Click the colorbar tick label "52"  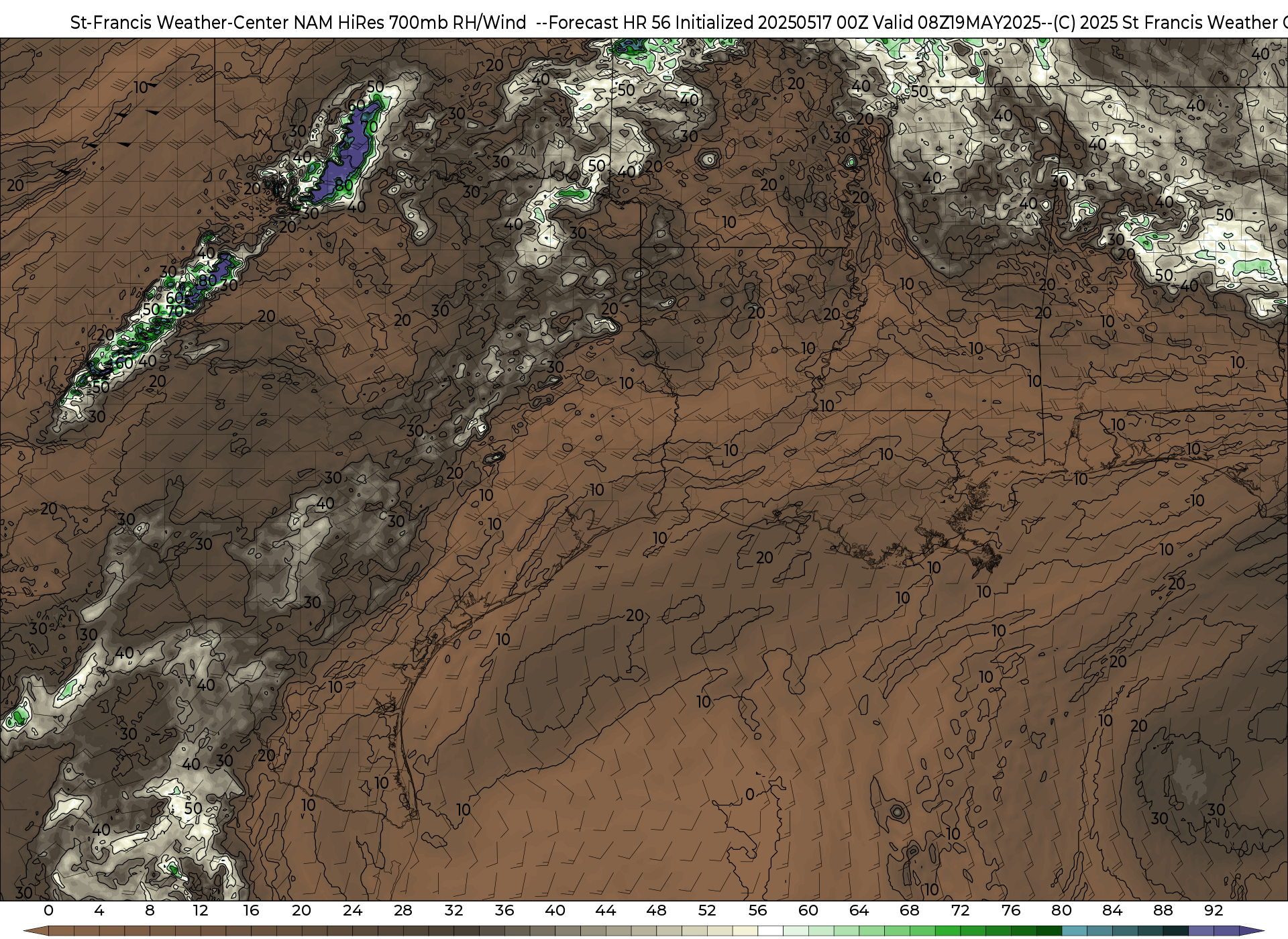[x=707, y=910]
